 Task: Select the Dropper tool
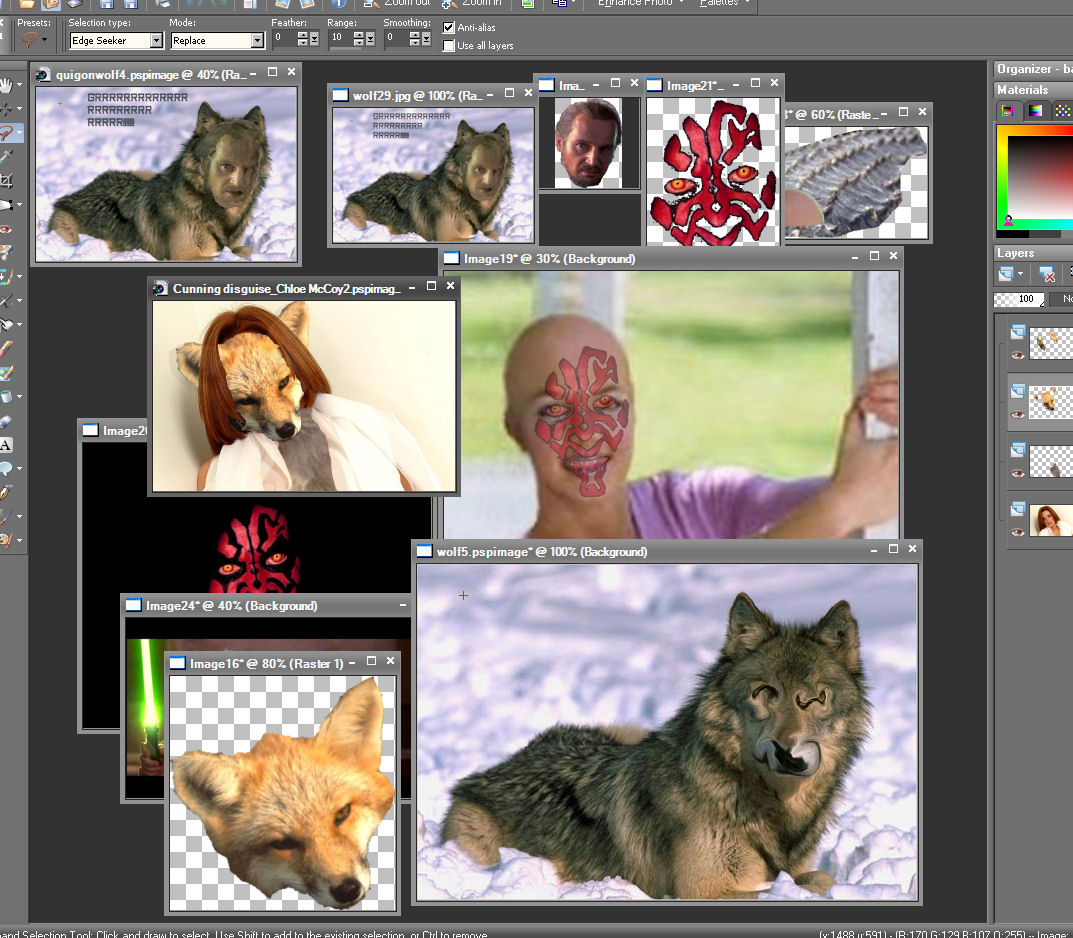tap(6, 157)
